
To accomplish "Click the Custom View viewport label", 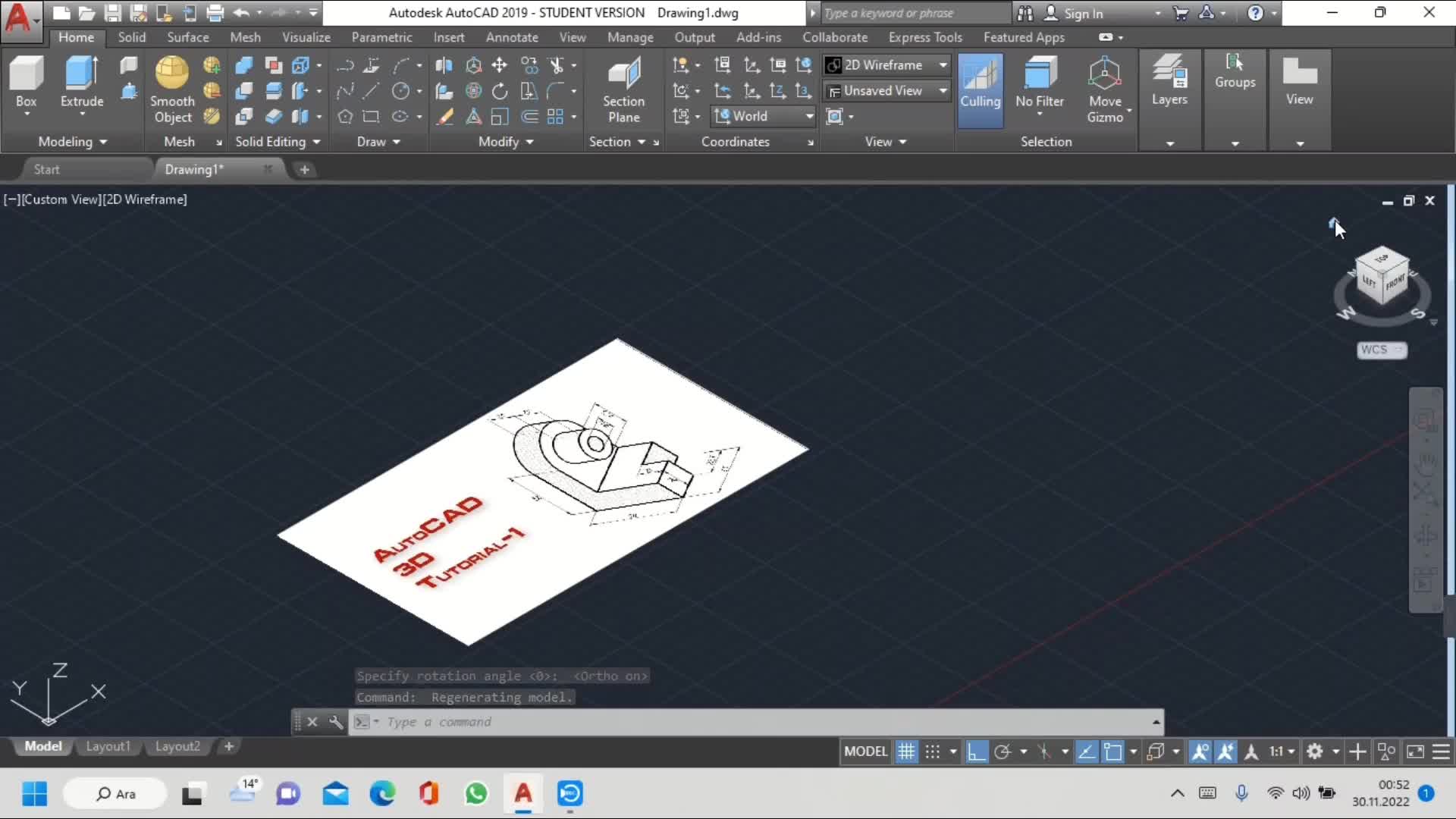I will point(61,199).
